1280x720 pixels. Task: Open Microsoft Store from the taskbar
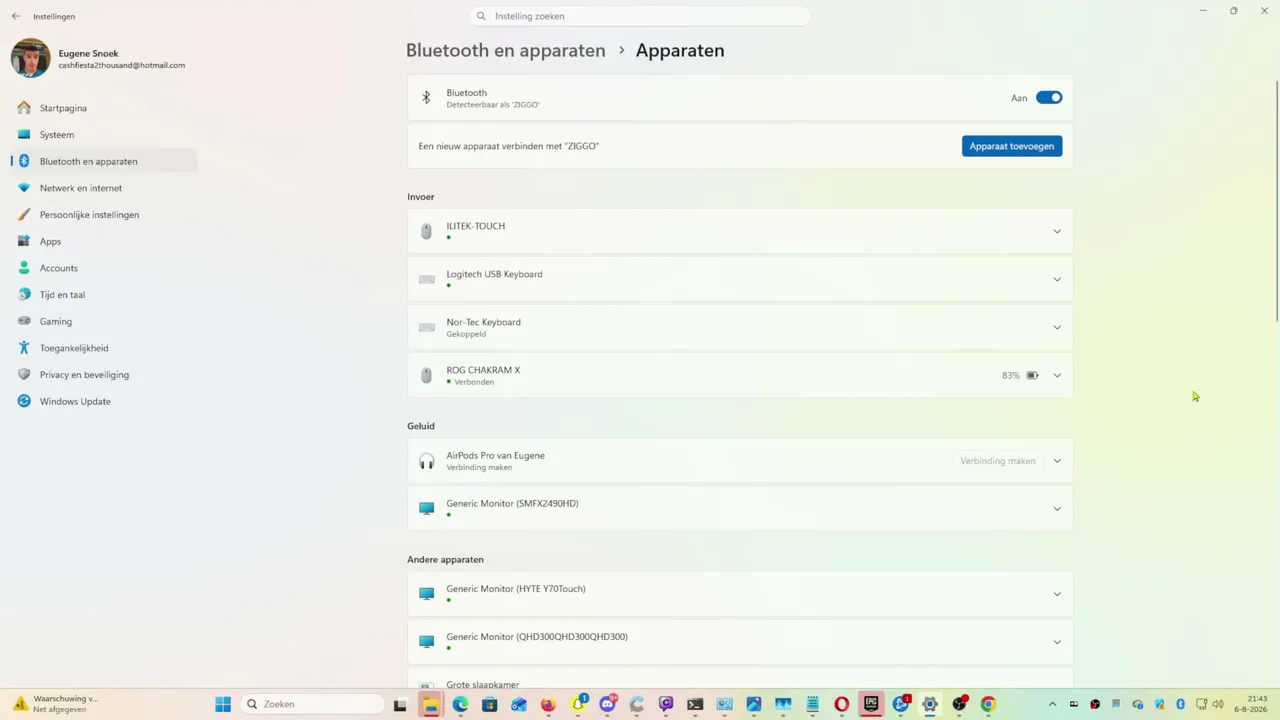pyautogui.click(x=489, y=704)
